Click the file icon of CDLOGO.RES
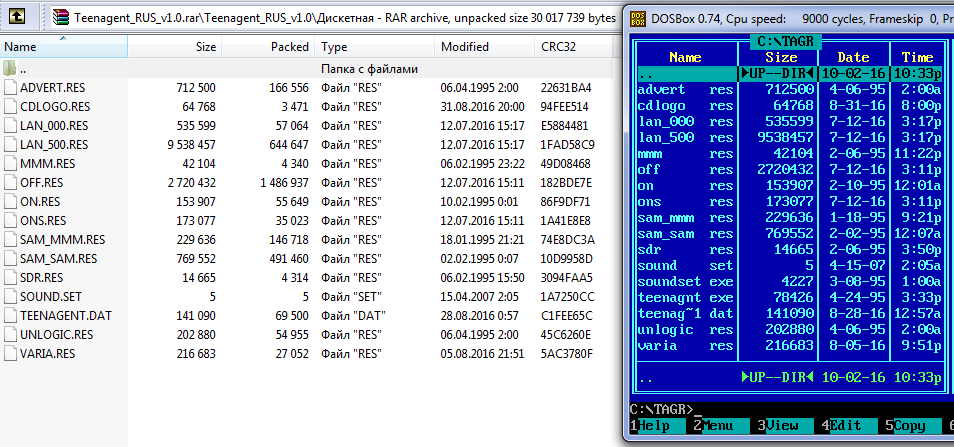 coord(10,106)
